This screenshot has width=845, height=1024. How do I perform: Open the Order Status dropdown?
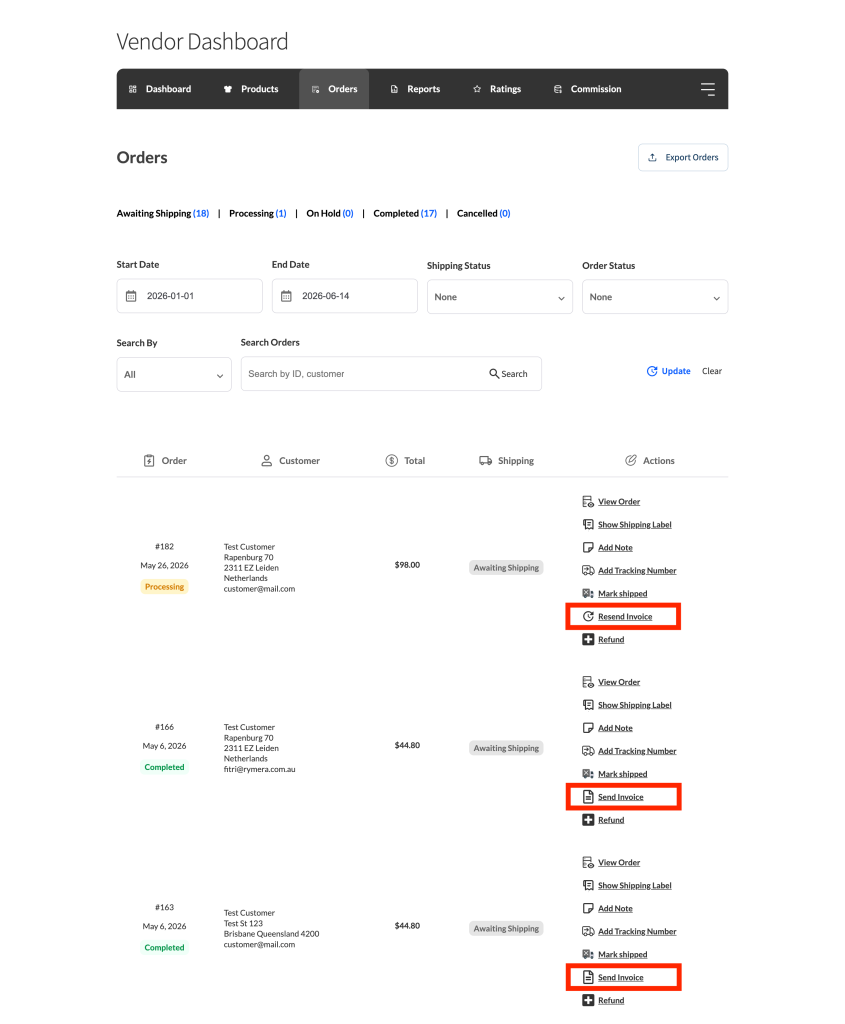(x=655, y=296)
